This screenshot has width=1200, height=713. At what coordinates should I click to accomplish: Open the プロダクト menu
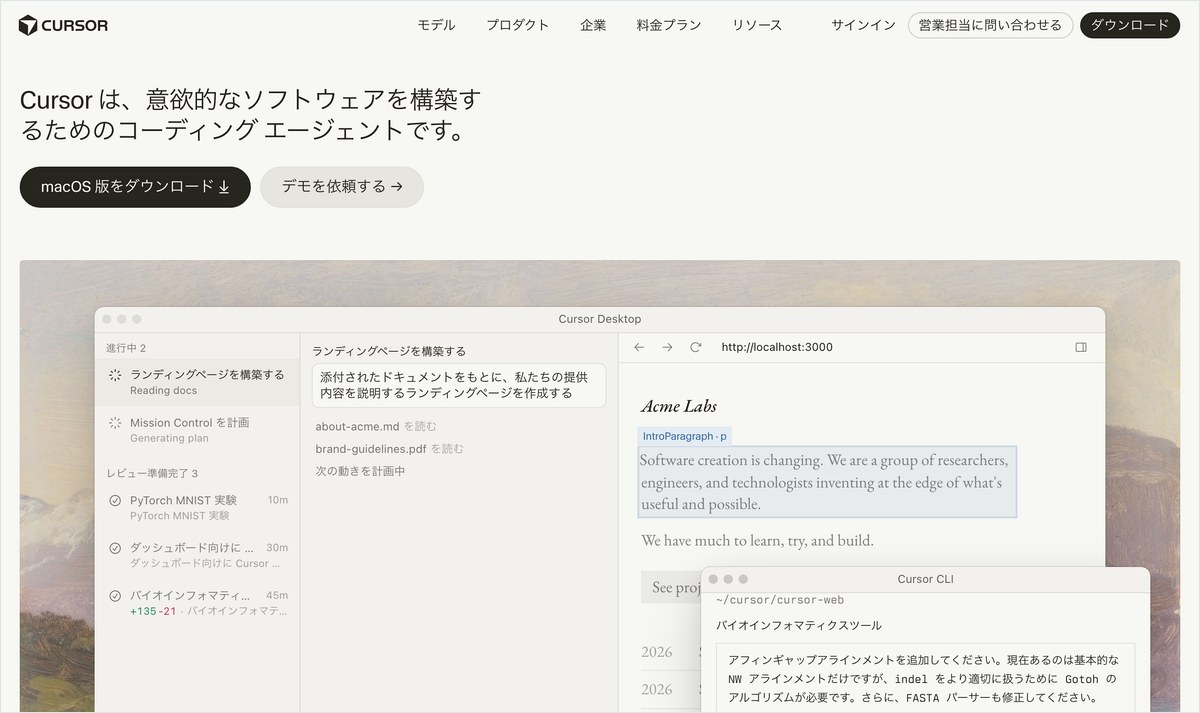point(518,25)
